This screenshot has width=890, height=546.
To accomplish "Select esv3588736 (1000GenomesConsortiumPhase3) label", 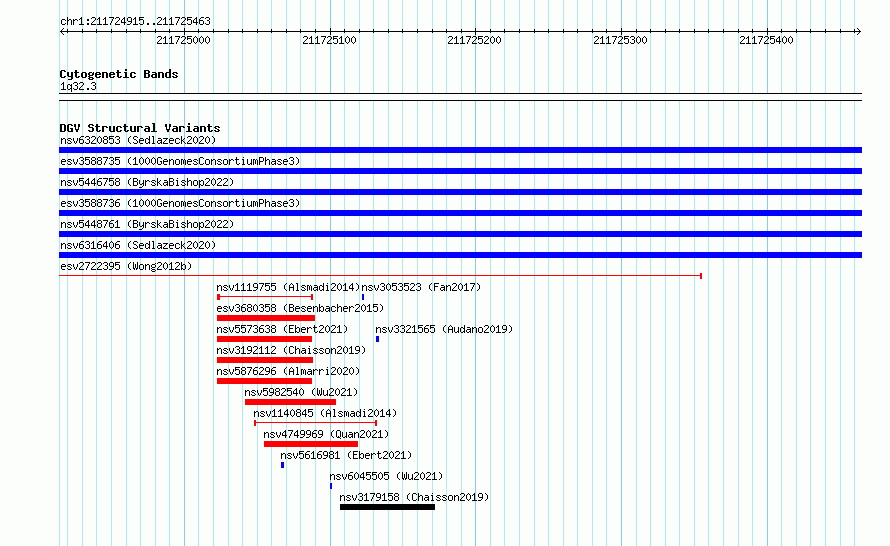I will tap(180, 203).
